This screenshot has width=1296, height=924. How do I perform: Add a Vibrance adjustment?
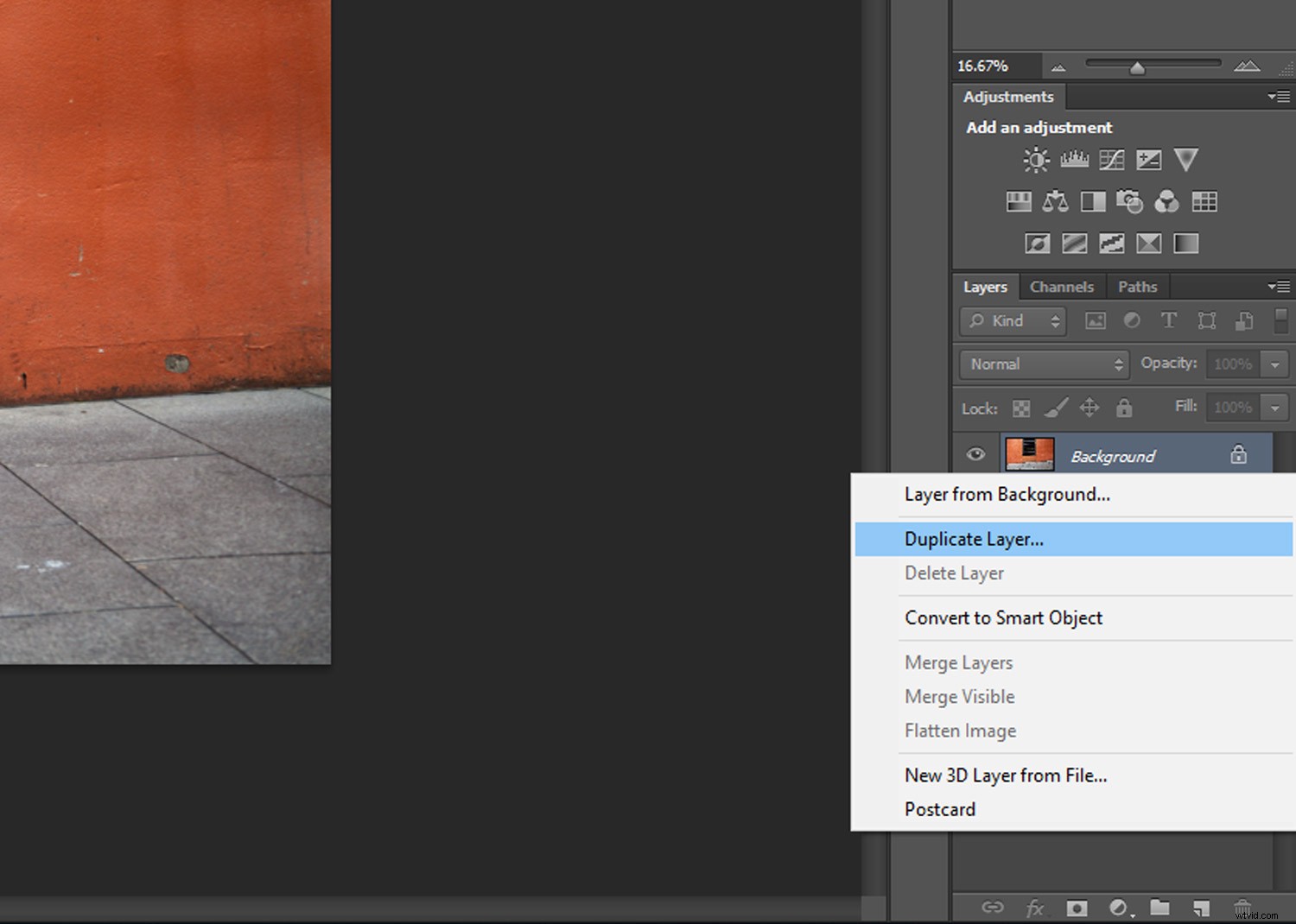point(1186,160)
